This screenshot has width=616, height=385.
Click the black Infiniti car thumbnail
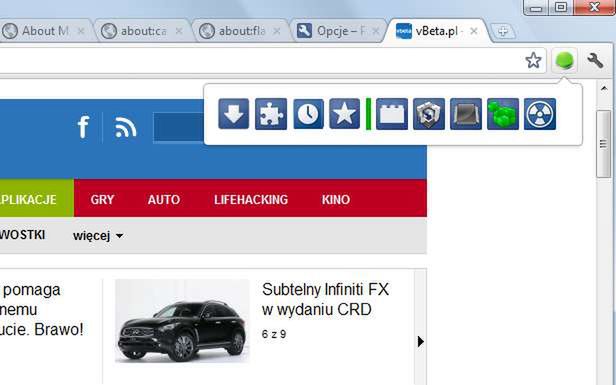182,321
